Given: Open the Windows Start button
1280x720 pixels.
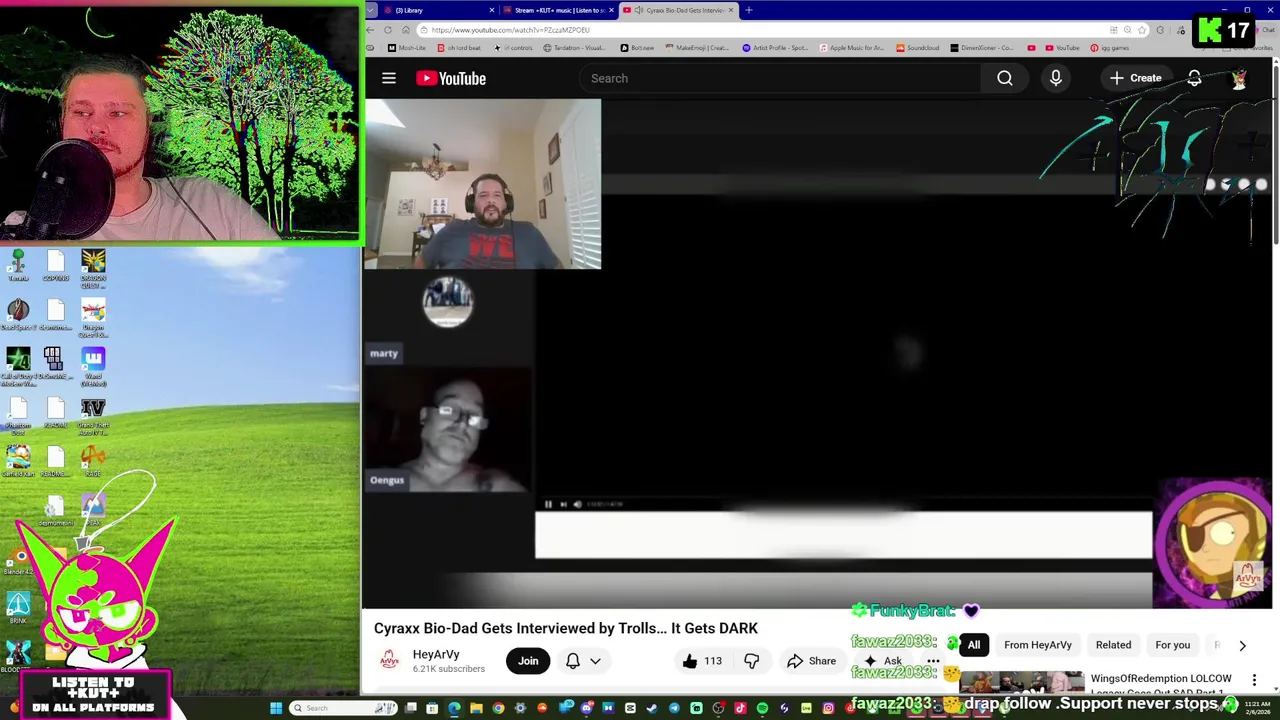Looking at the screenshot, I should pos(276,709).
